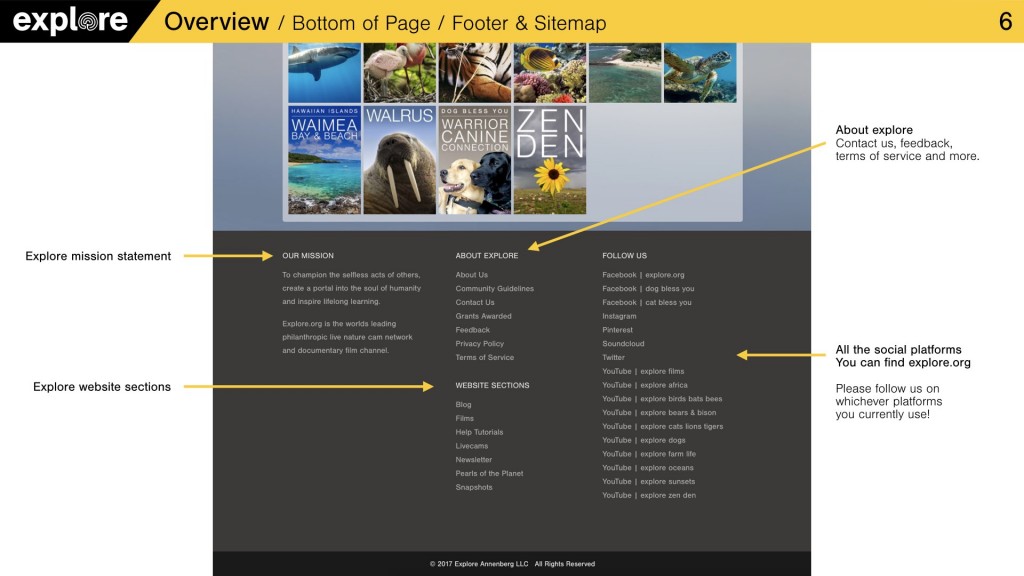The width and height of the screenshot is (1024, 576).
Task: Open the Privacy Policy link
Action: [x=479, y=344]
